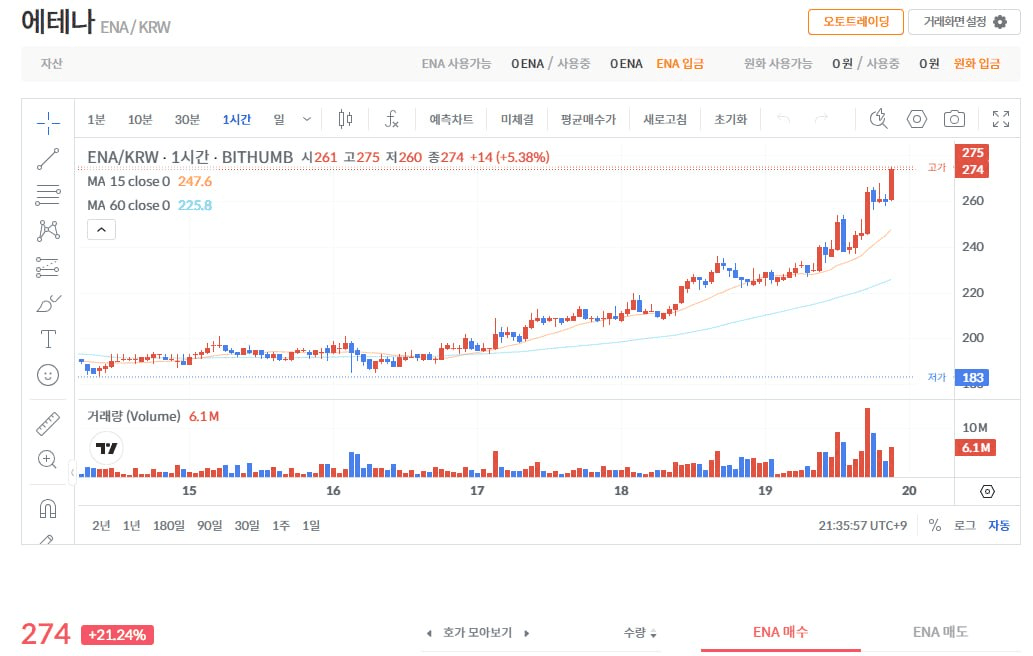
Task: Click the MA 15 close indicator legend
Action: click(150, 181)
